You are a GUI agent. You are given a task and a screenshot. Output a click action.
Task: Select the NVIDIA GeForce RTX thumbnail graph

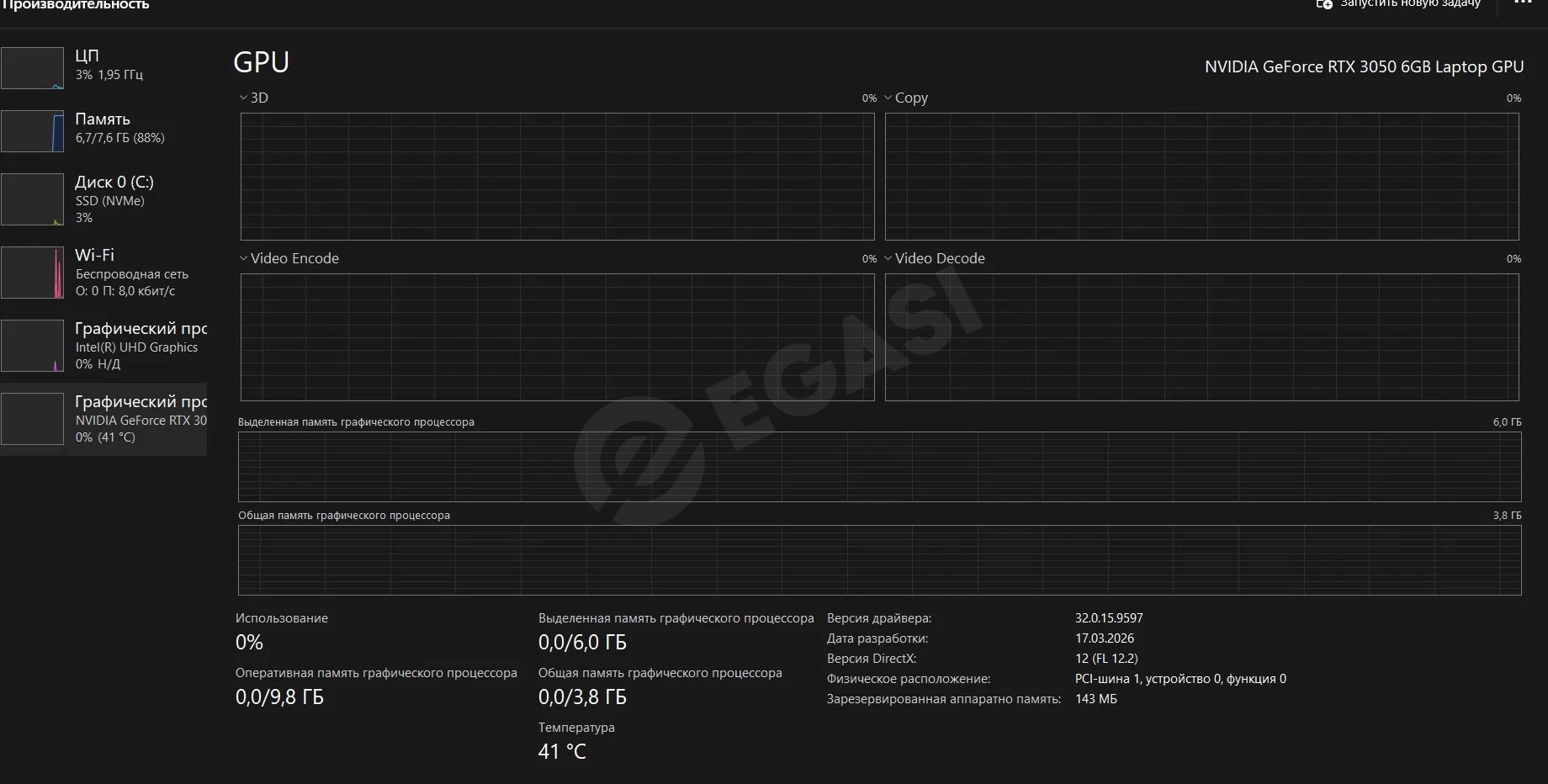pos(32,419)
